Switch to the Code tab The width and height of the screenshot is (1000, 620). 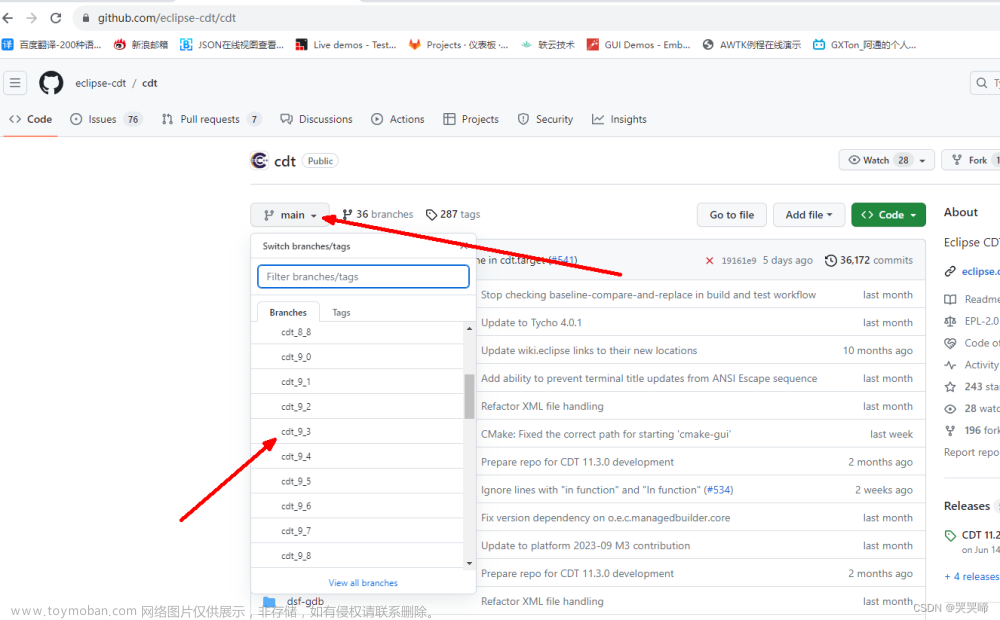pyautogui.click(x=31, y=119)
